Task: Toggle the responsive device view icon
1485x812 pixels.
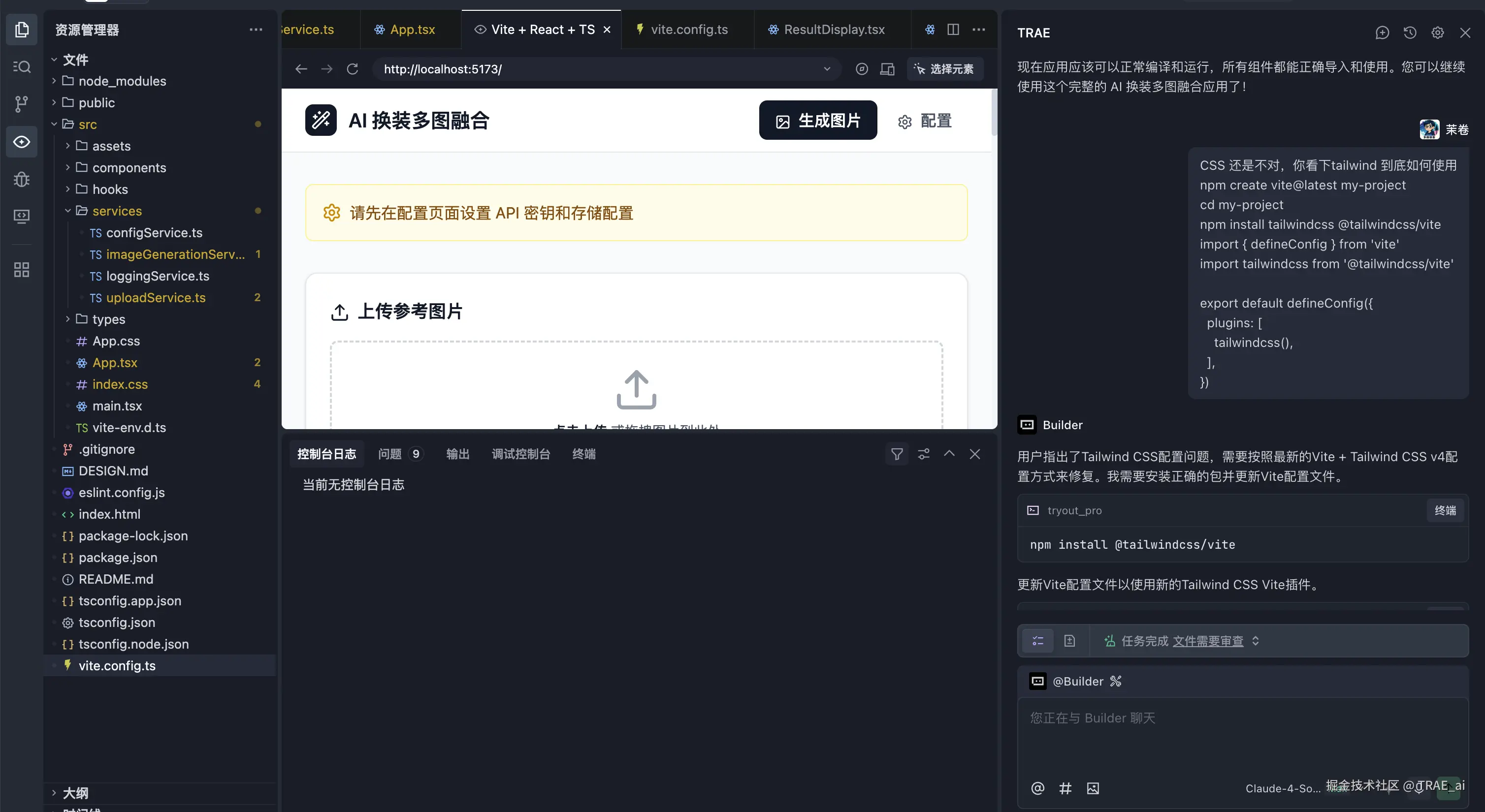Action: [x=887, y=69]
